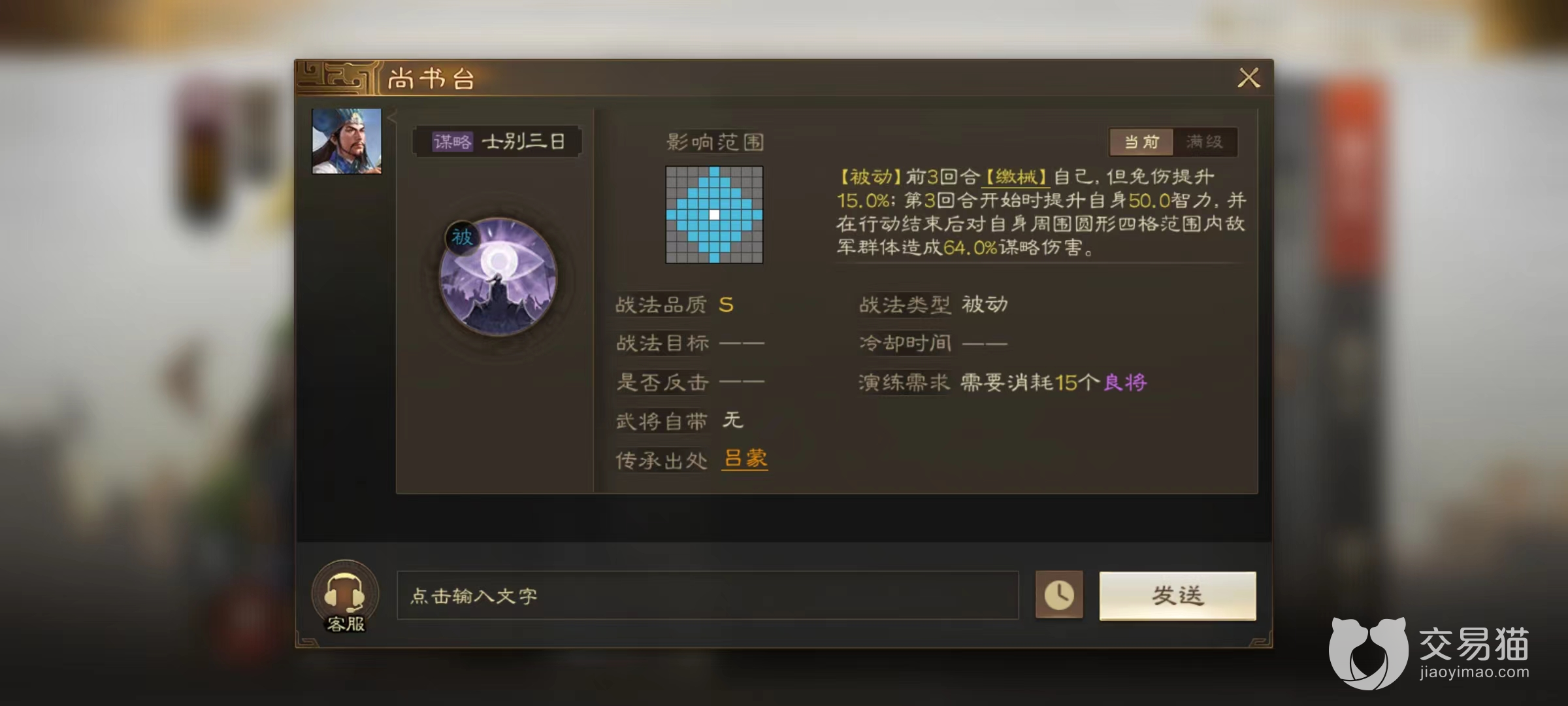Screen dimensions: 1568x706
Task: Click the 被动 skill type value
Action: [985, 305]
